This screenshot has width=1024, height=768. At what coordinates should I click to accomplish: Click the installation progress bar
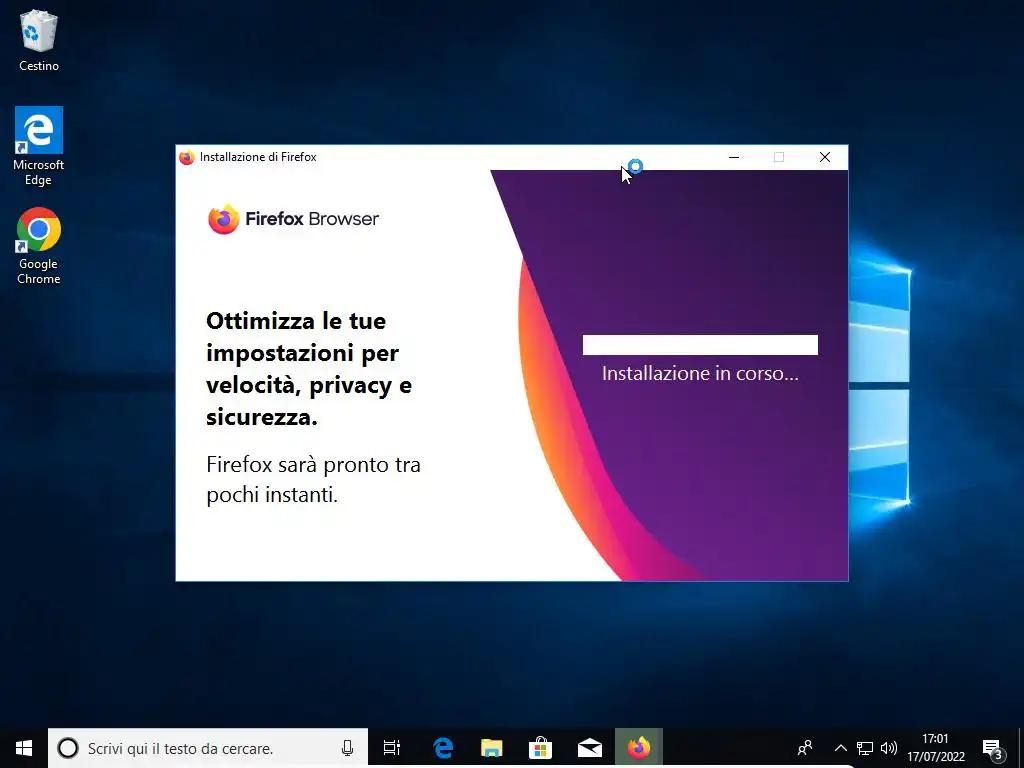[x=700, y=345]
